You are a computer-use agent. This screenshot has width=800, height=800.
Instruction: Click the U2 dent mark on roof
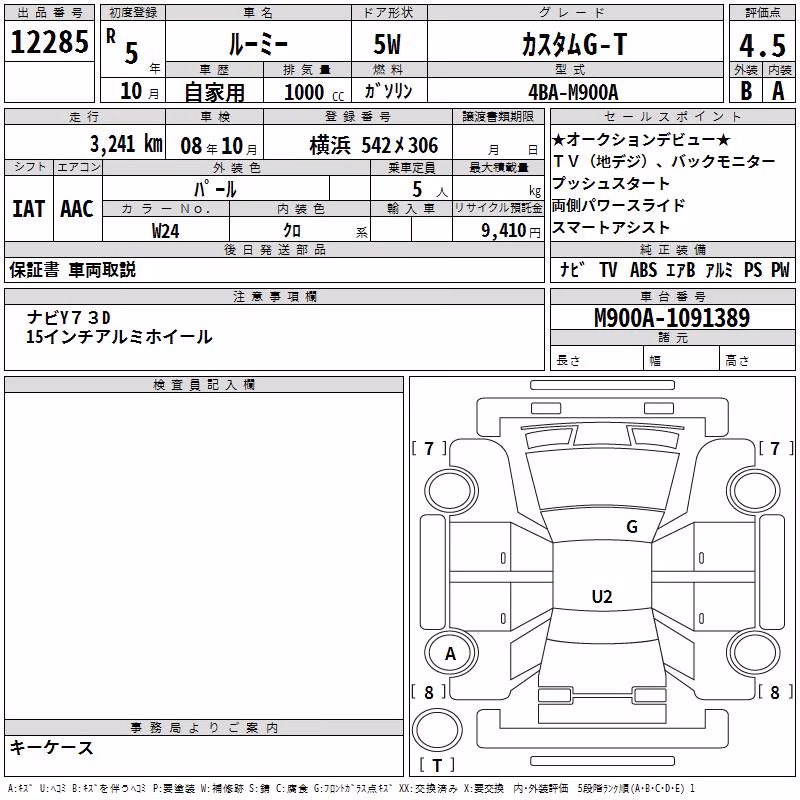[x=602, y=596]
